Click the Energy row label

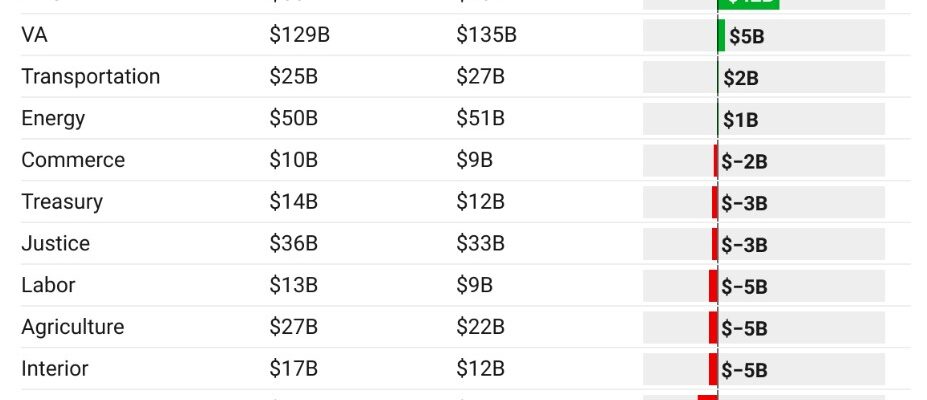[x=53, y=119]
